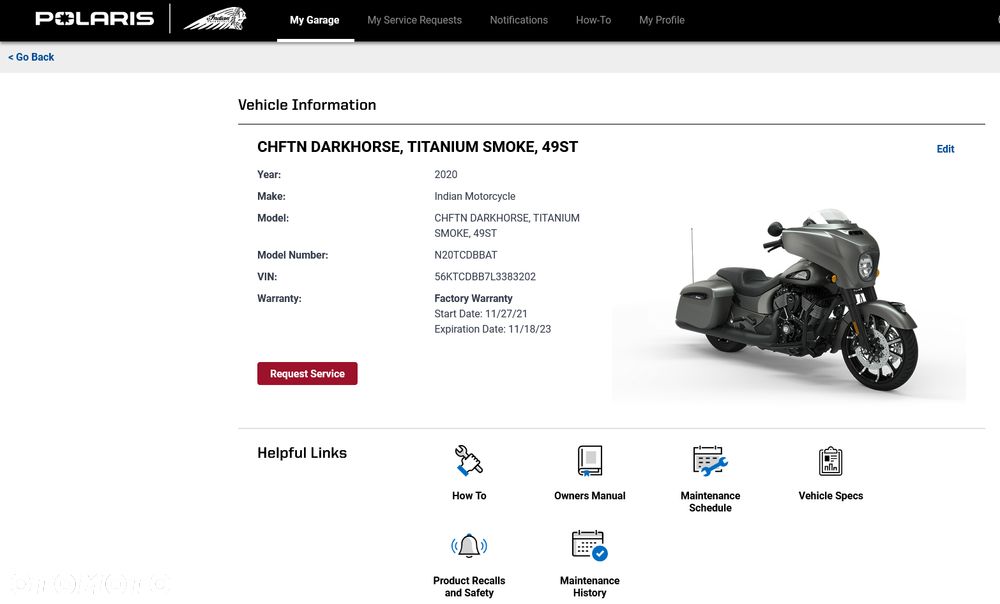Viewport: 1000px width, 604px height.
Task: Click the Indian Motorcycle make value
Action: 474,196
